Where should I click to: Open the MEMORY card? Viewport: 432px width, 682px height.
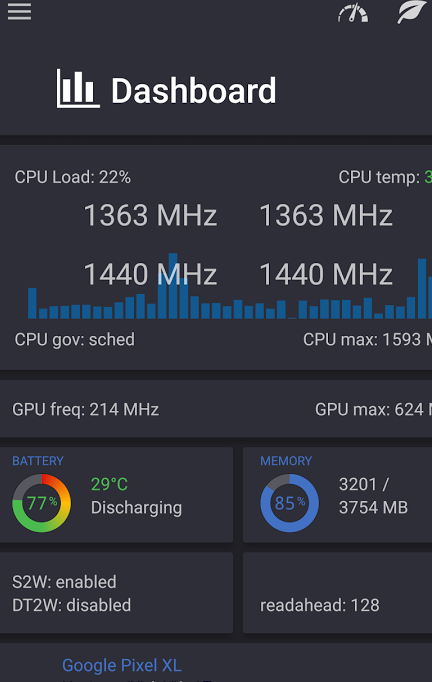point(338,495)
